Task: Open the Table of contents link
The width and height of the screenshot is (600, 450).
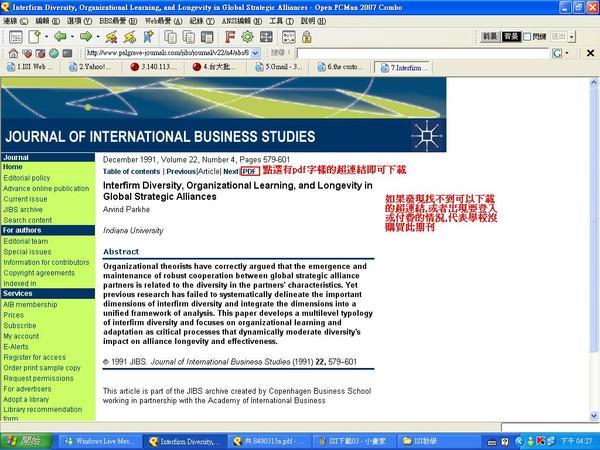Action: click(131, 171)
